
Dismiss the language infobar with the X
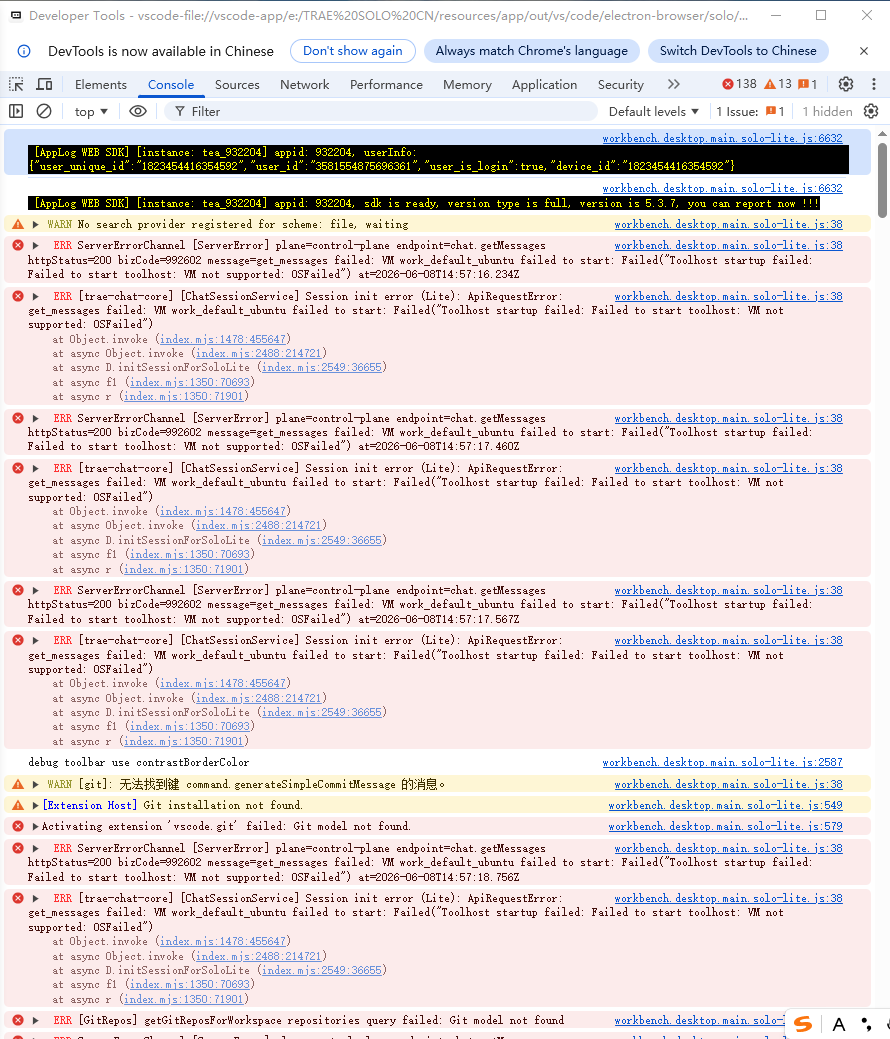863,51
